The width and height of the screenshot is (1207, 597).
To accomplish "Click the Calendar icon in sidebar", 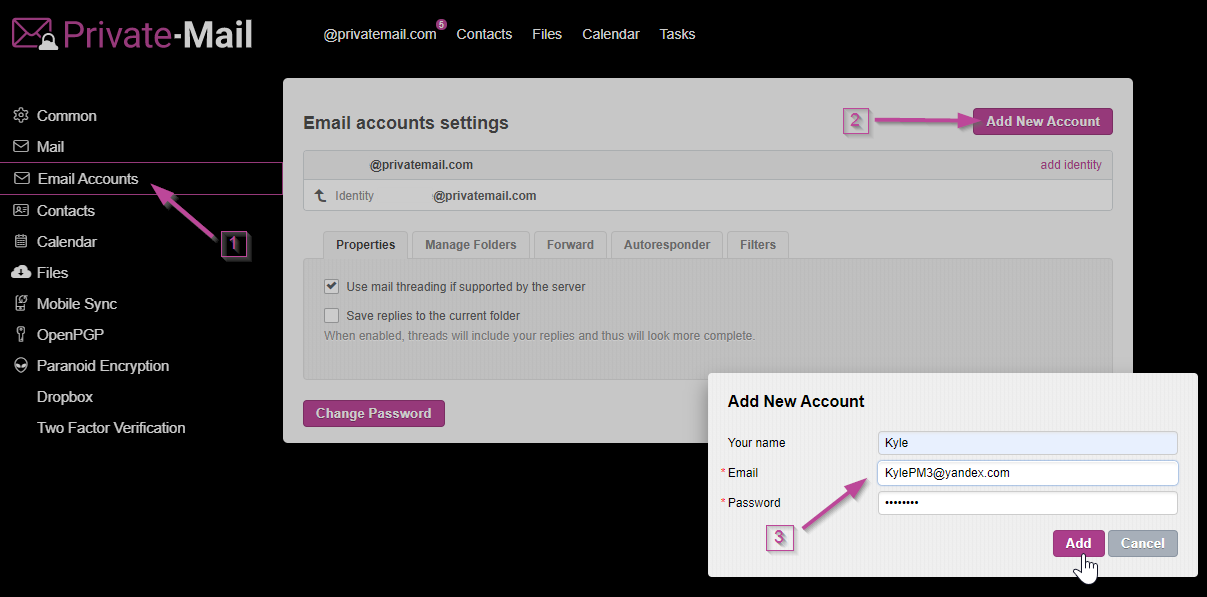I will (21, 242).
